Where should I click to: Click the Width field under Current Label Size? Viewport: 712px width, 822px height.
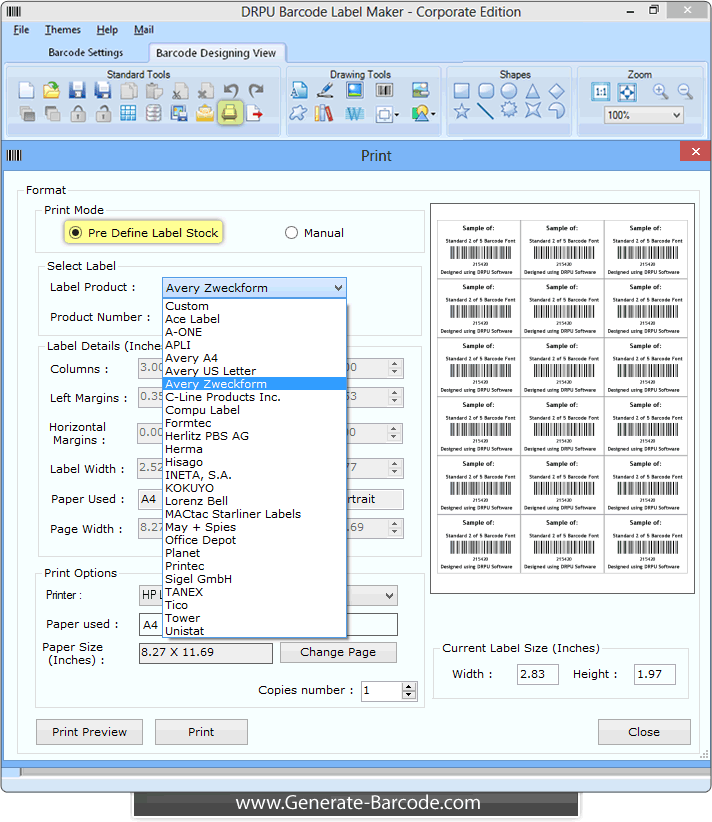pyautogui.click(x=537, y=674)
